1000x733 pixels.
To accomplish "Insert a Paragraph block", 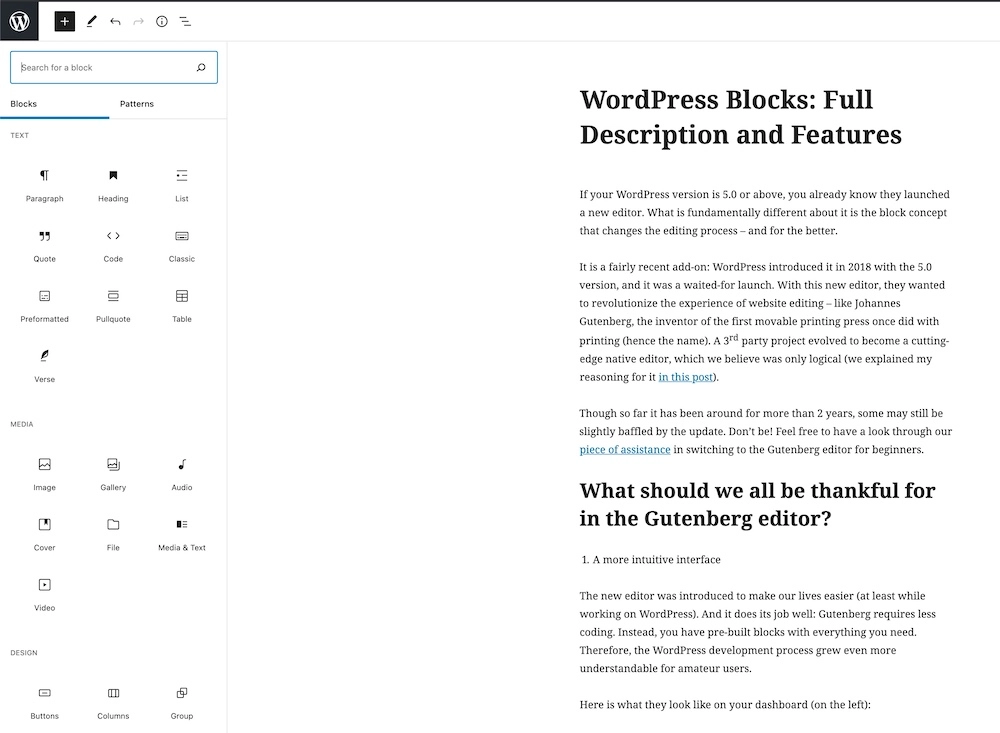I will 45,185.
